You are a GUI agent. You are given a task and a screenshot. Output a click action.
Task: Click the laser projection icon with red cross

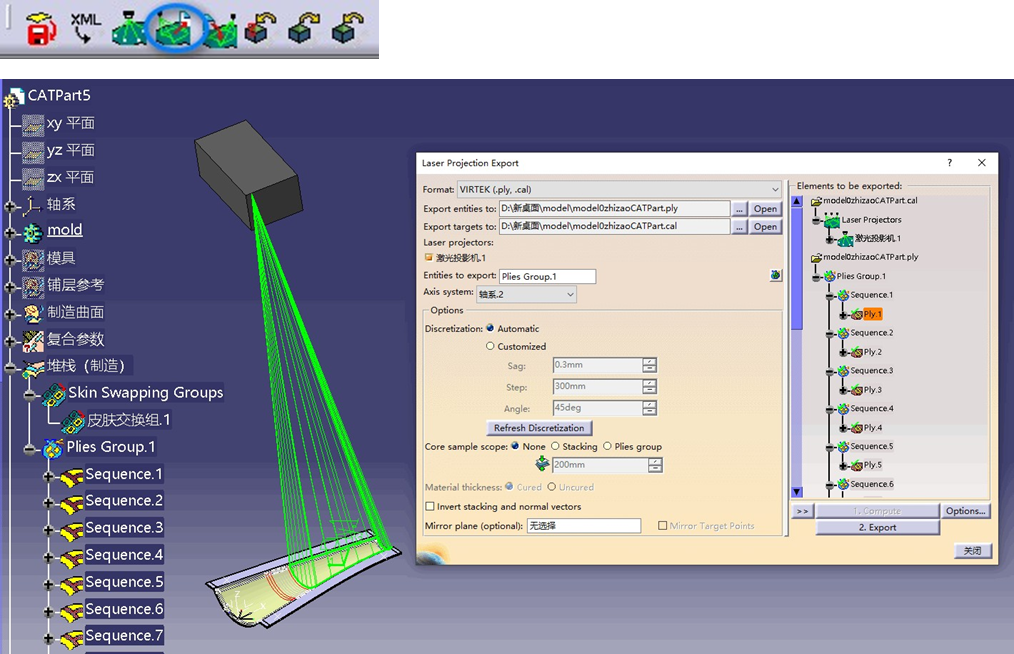[221, 31]
